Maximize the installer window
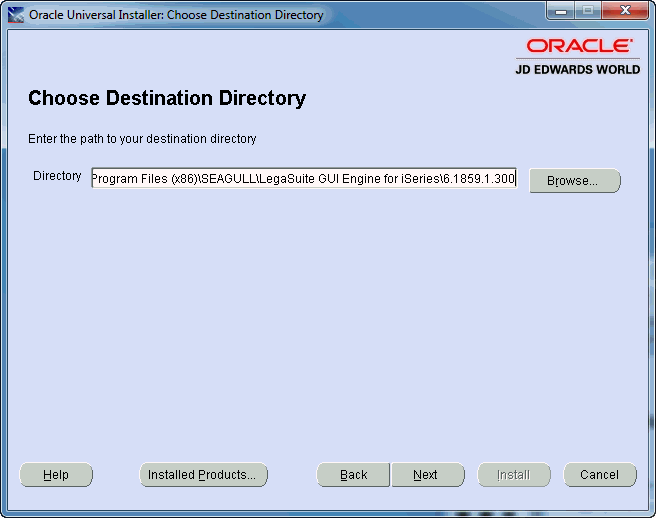656x518 pixels. coord(588,10)
